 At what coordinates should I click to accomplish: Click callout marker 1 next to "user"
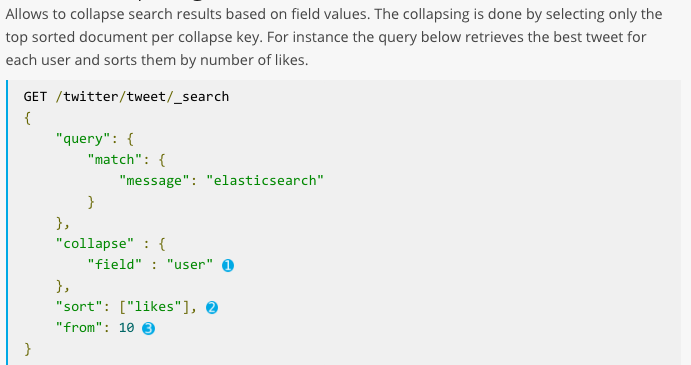pyautogui.click(x=228, y=265)
